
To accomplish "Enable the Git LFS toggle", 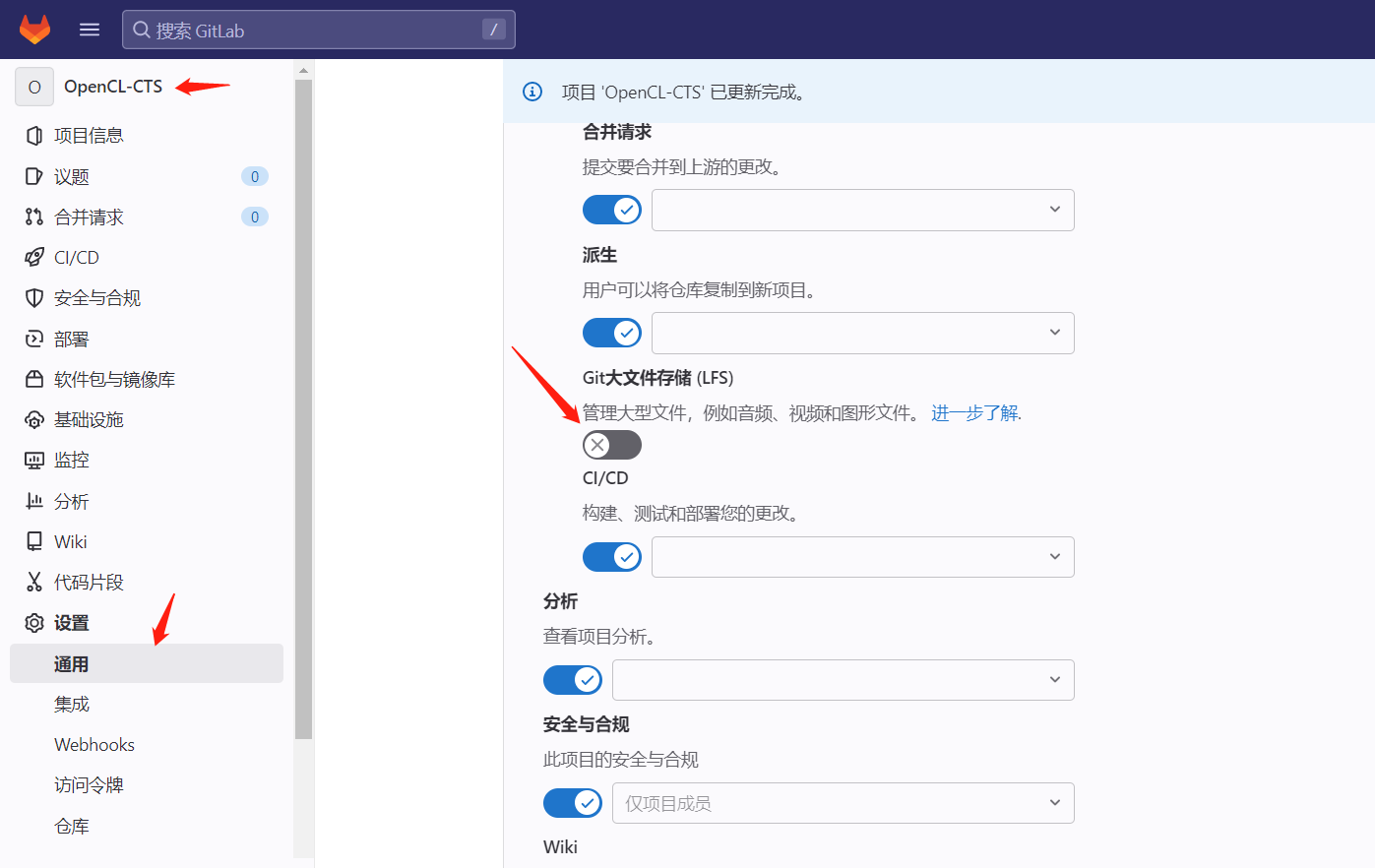I will tap(612, 445).
